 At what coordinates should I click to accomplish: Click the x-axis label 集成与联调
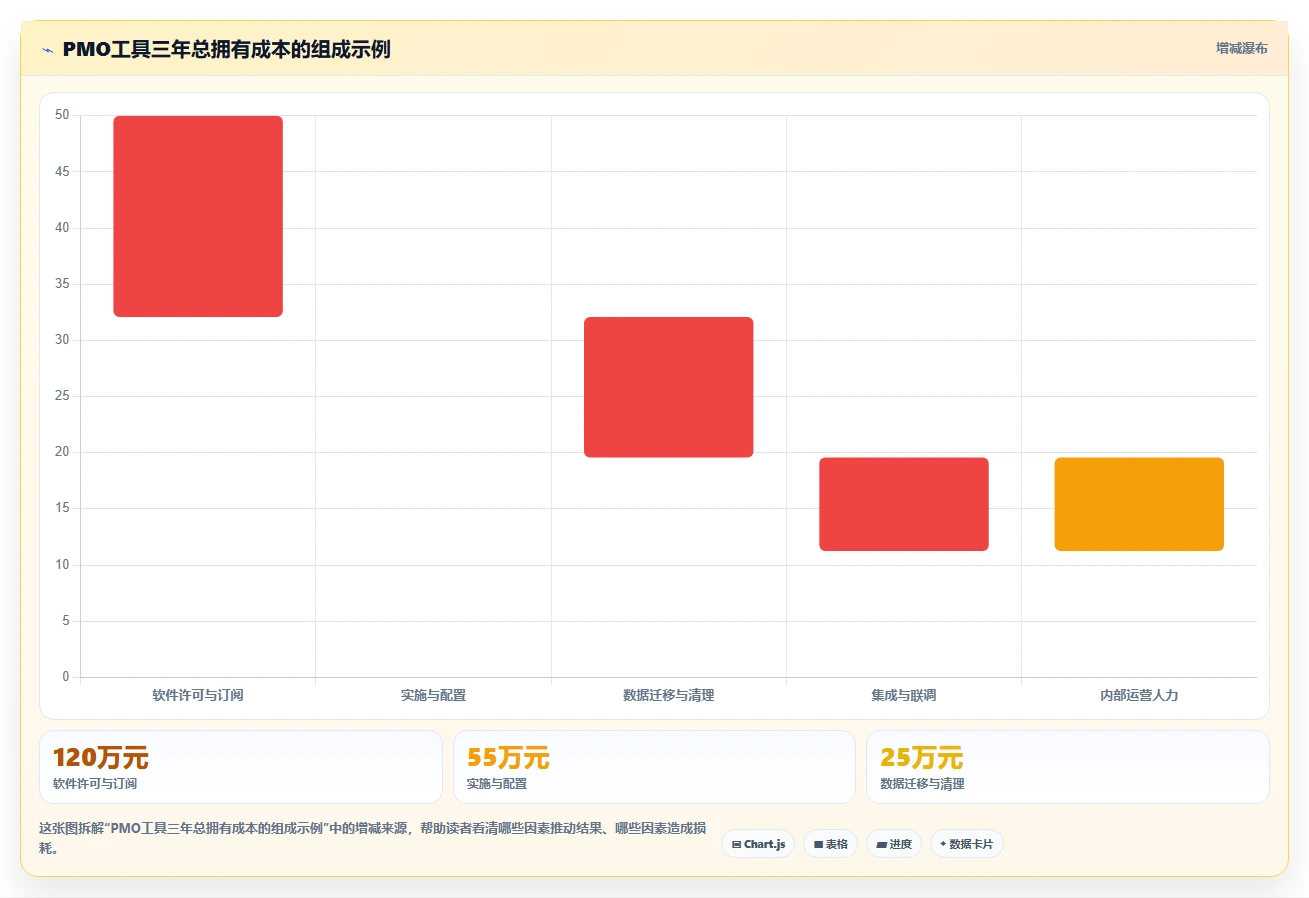(904, 695)
